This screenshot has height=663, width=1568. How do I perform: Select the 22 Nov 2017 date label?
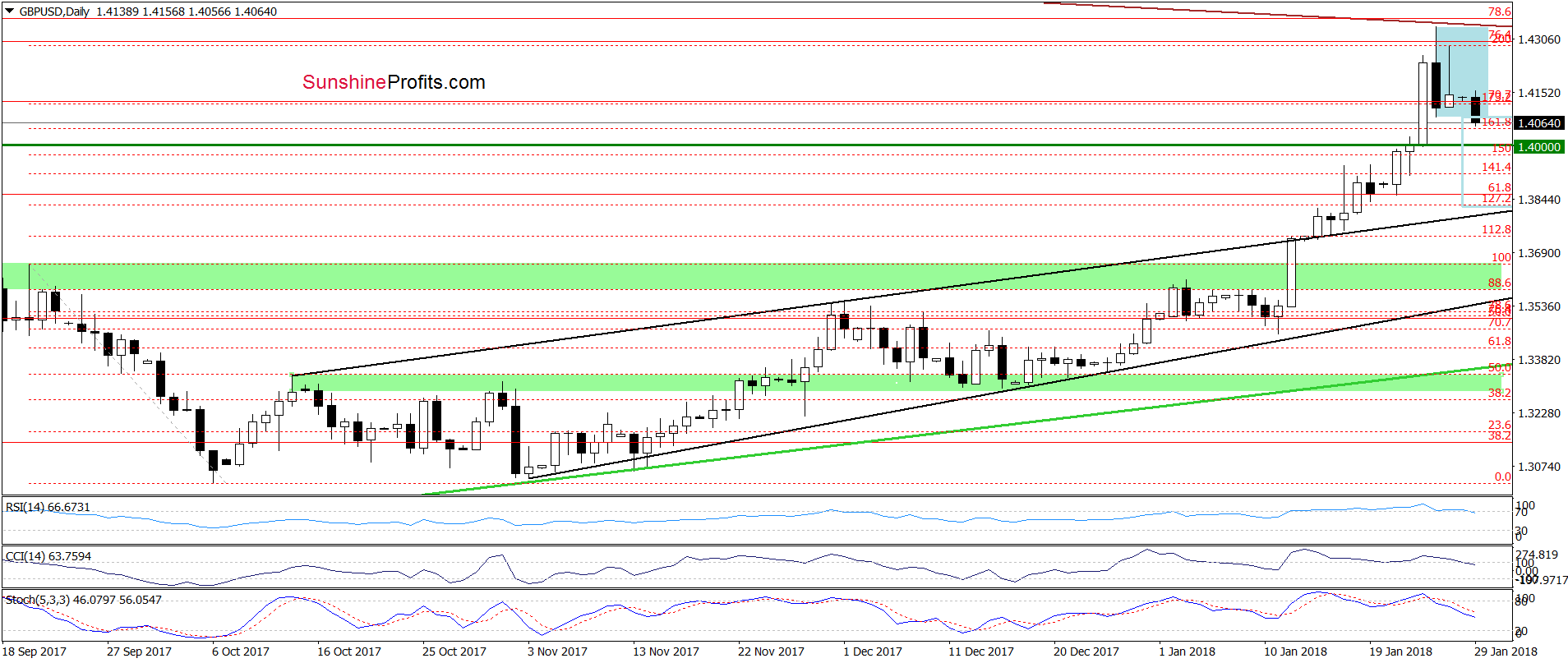pyautogui.click(x=771, y=651)
